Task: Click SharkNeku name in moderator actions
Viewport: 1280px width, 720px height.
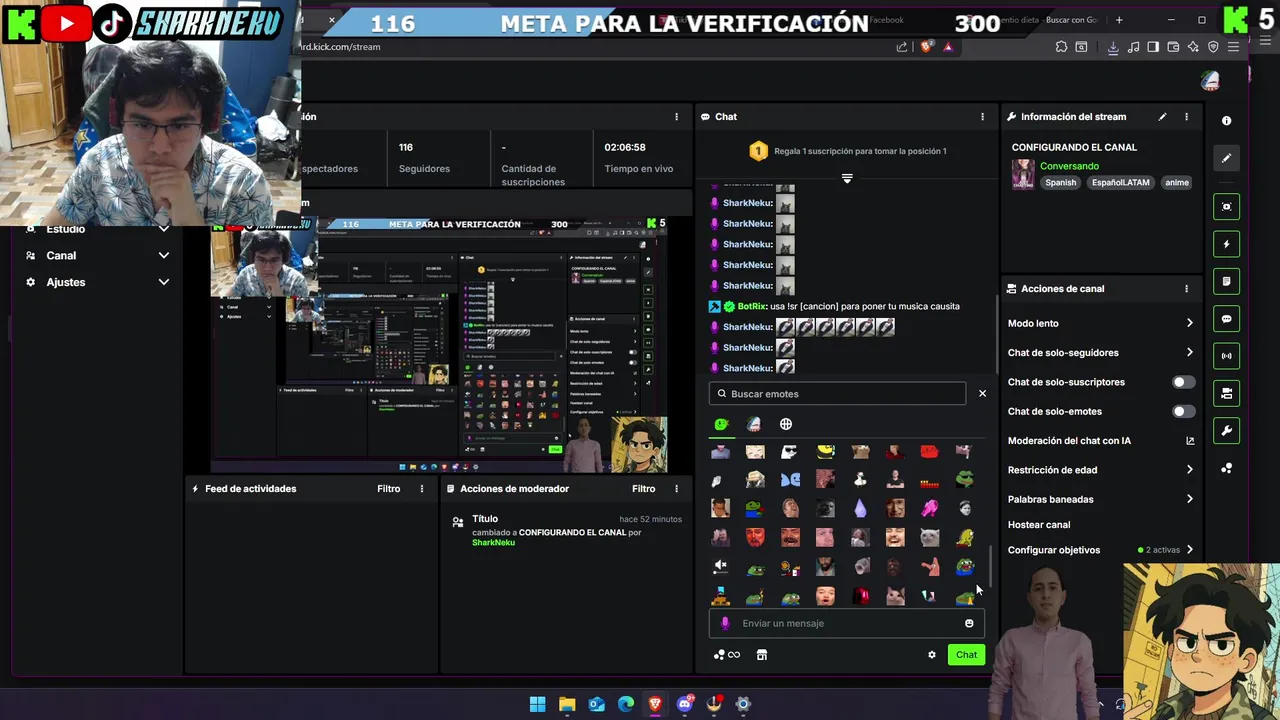Action: 493,543
